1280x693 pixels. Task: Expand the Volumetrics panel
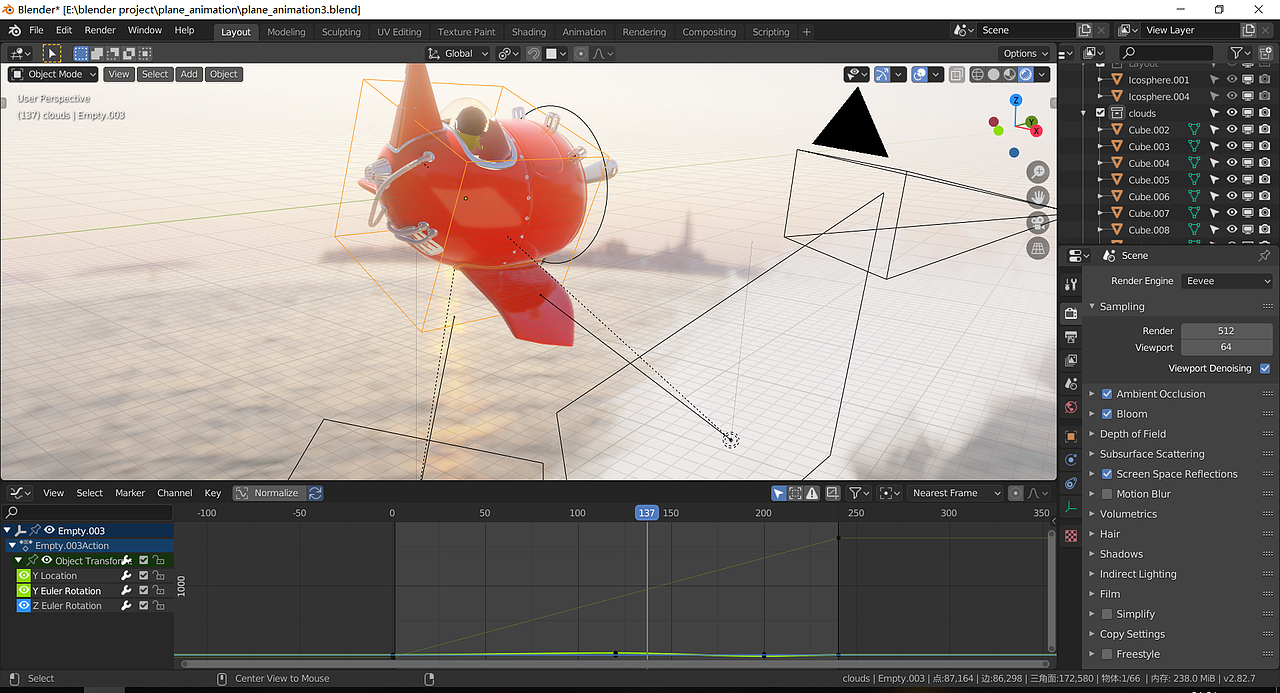click(x=1128, y=514)
